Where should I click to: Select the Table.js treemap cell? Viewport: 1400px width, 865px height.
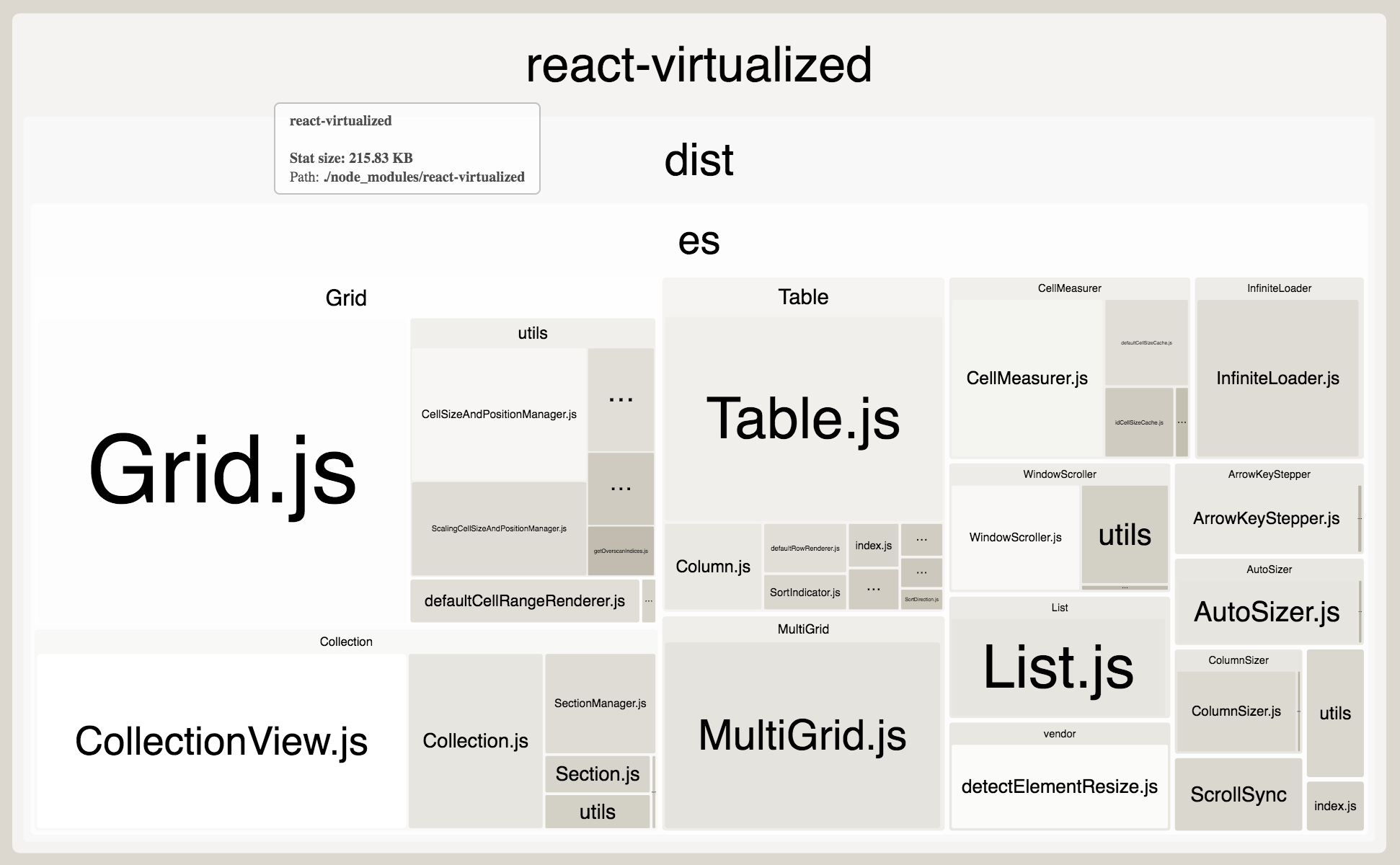pyautogui.click(x=802, y=418)
